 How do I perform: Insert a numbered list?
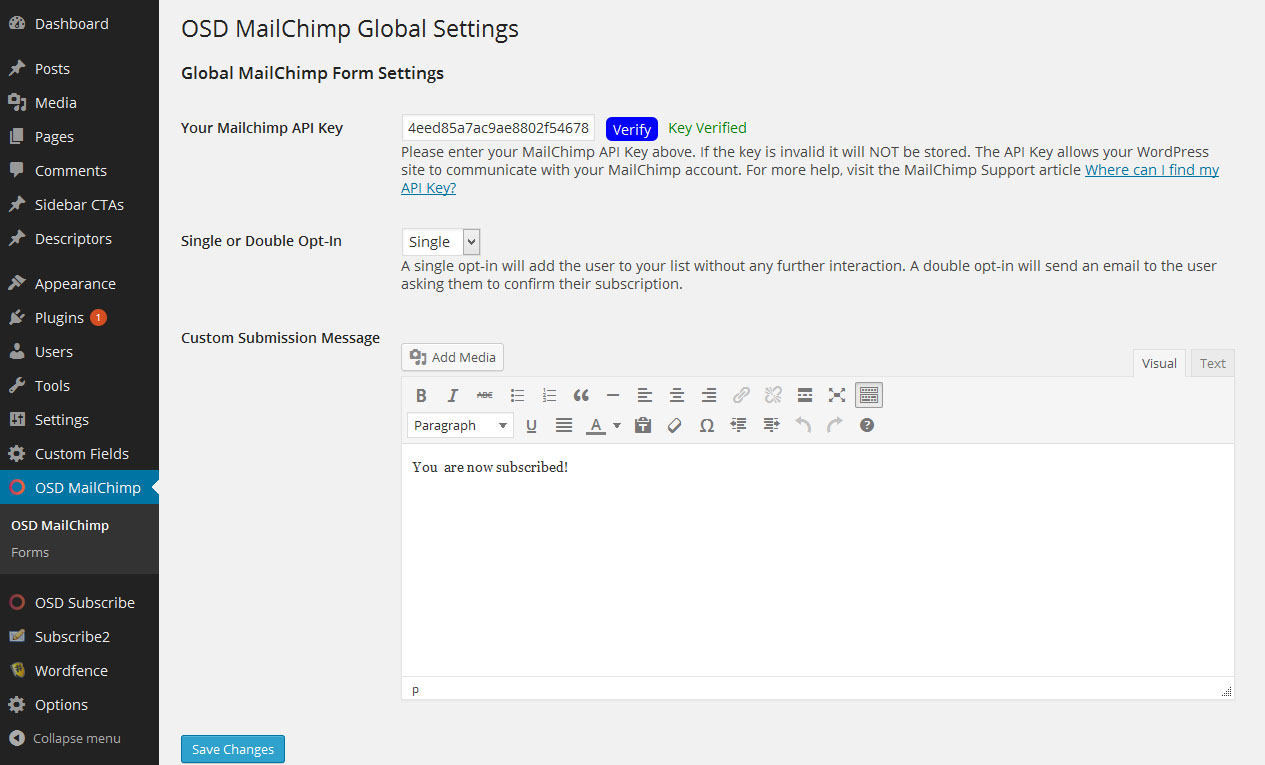click(549, 395)
